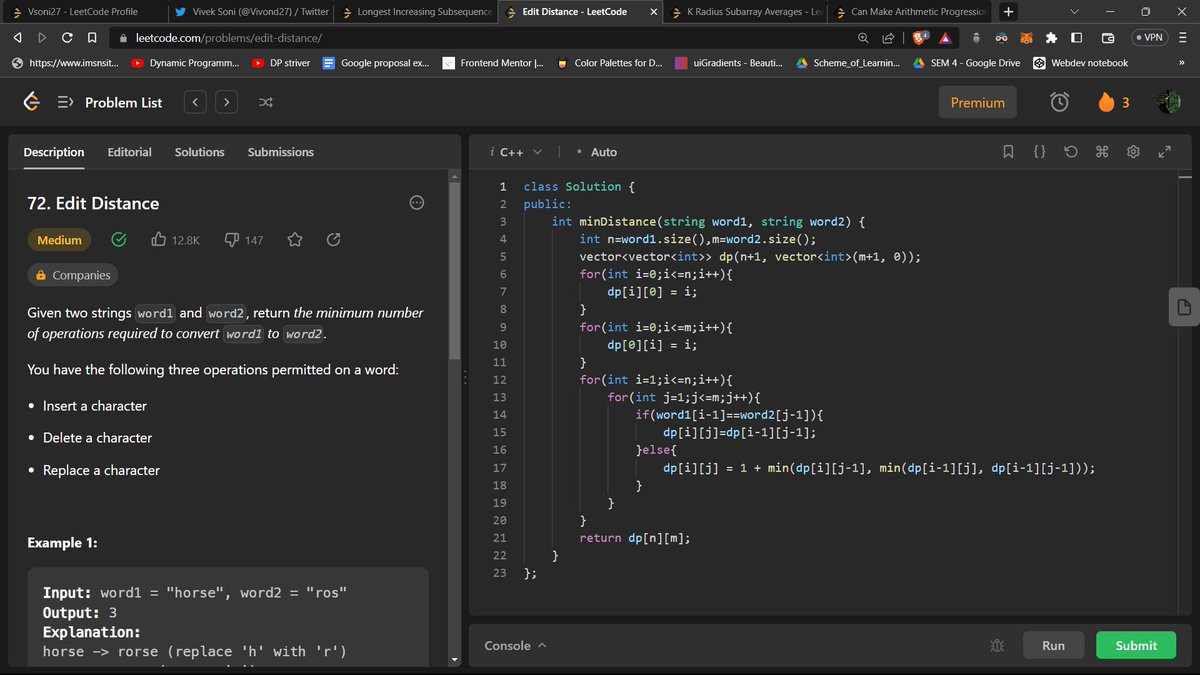
Task: Click the description pane scrollbar
Action: pyautogui.click(x=455, y=270)
